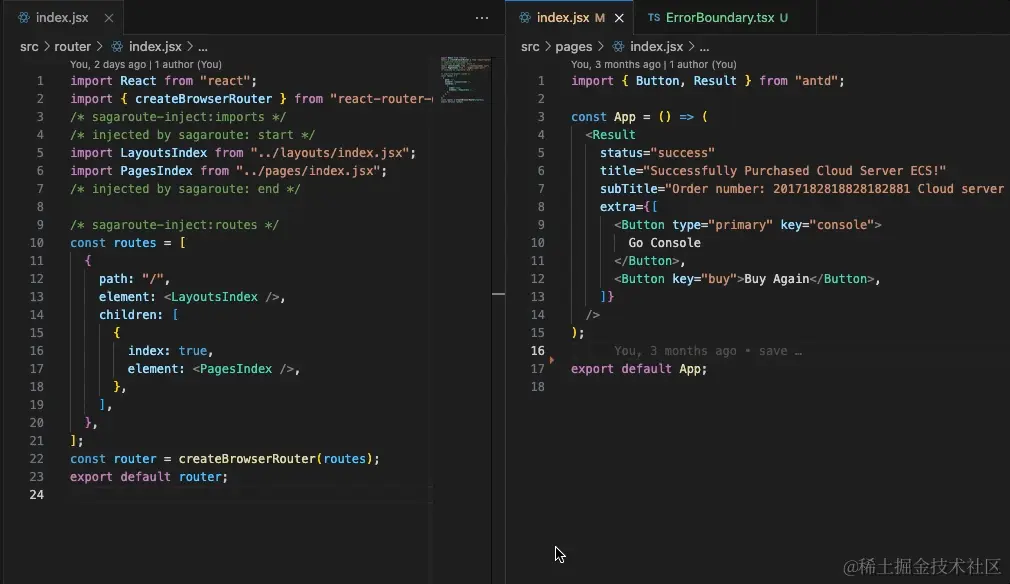Close the right pane index.jsx M tab
The image size is (1010, 584).
coord(619,18)
